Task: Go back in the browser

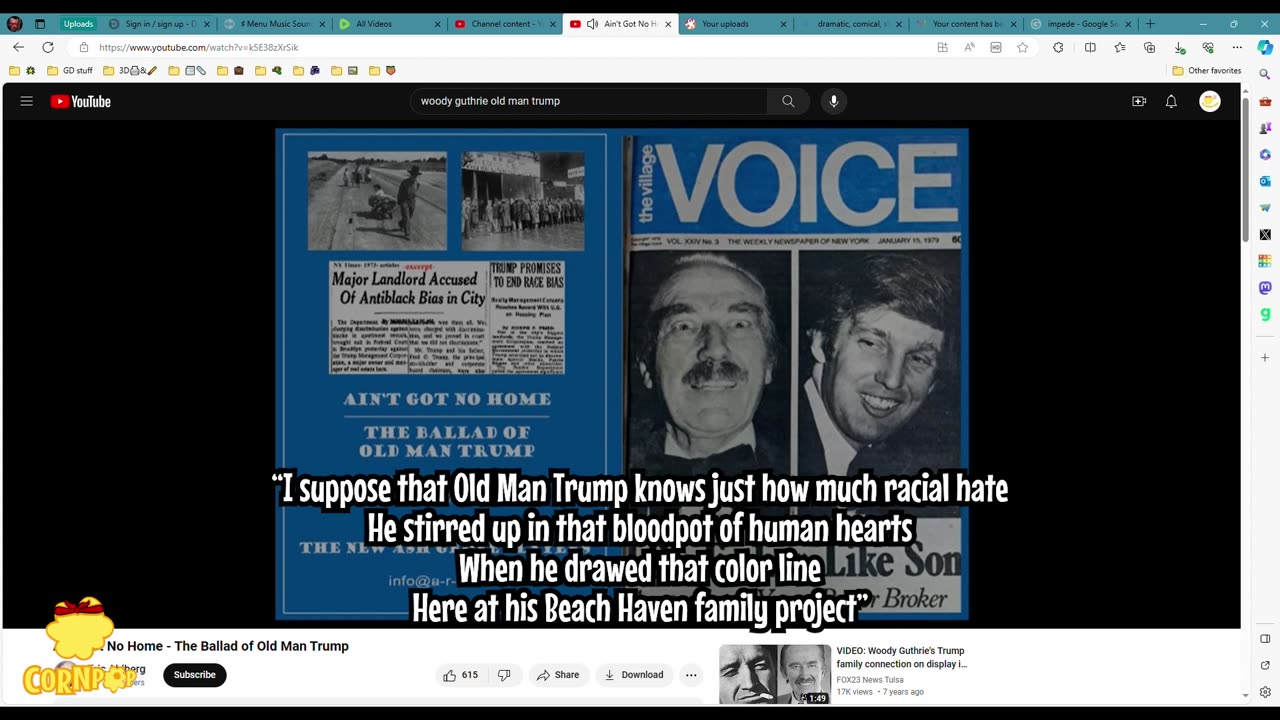Action: (18, 47)
